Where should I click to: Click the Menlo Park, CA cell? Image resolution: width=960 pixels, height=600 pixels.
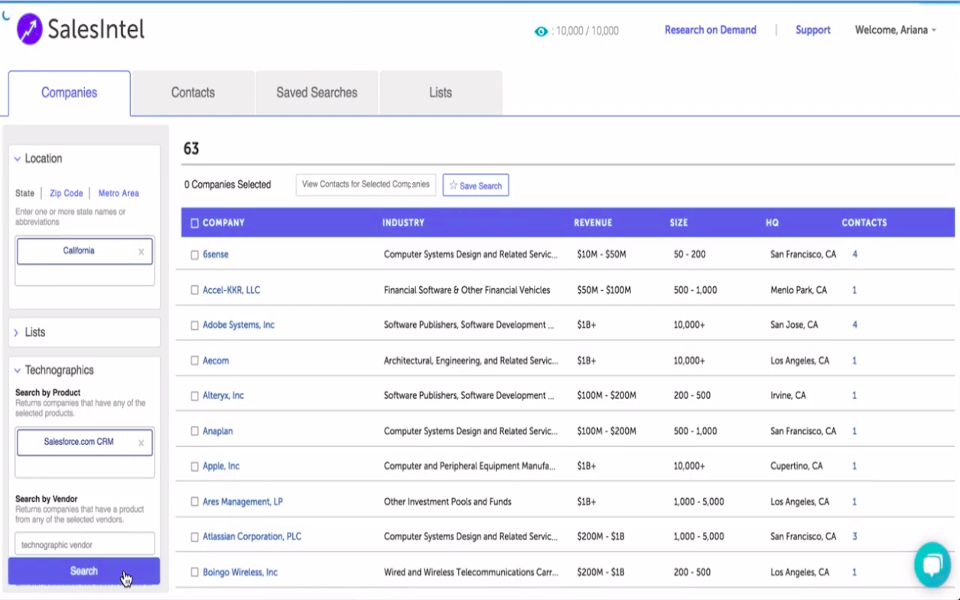pyautogui.click(x=798, y=290)
